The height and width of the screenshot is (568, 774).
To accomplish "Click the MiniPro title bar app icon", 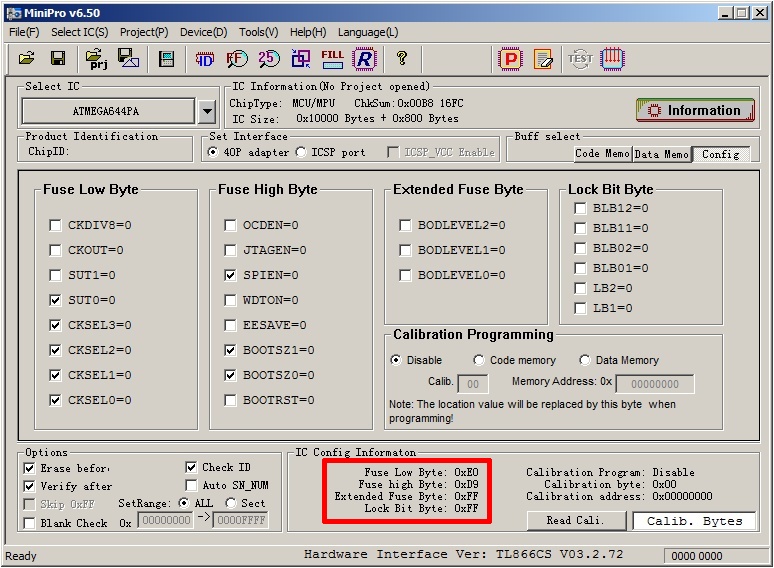I will [14, 13].
